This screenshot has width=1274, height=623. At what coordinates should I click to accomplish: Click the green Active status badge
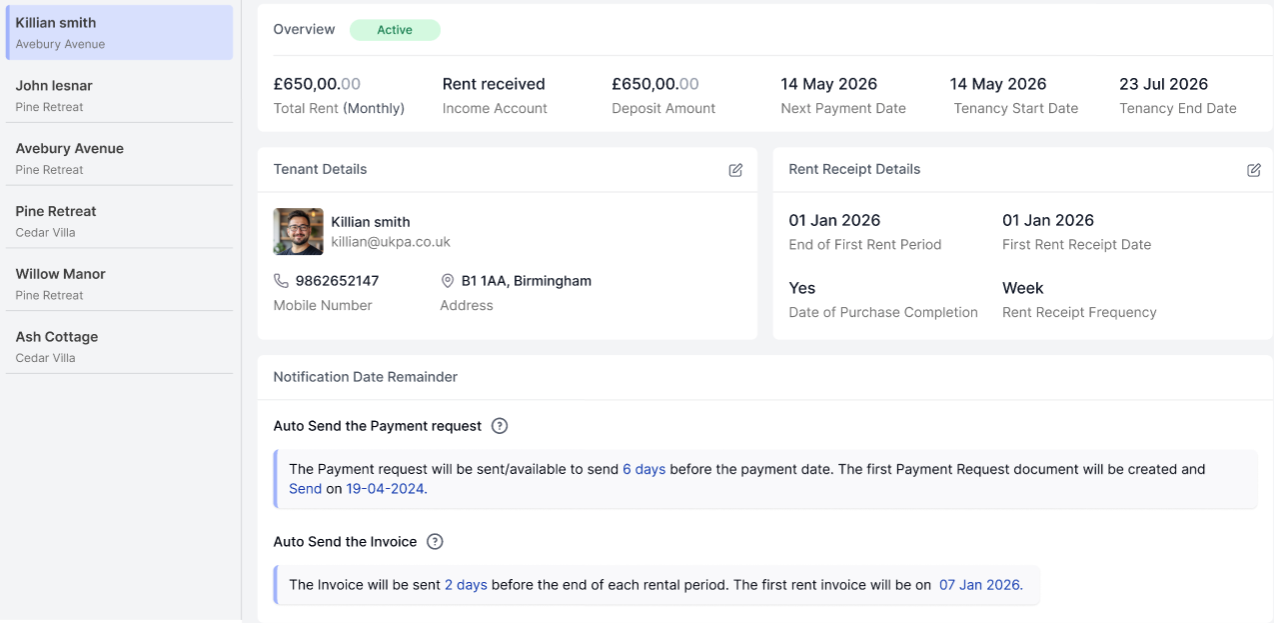[x=394, y=30]
